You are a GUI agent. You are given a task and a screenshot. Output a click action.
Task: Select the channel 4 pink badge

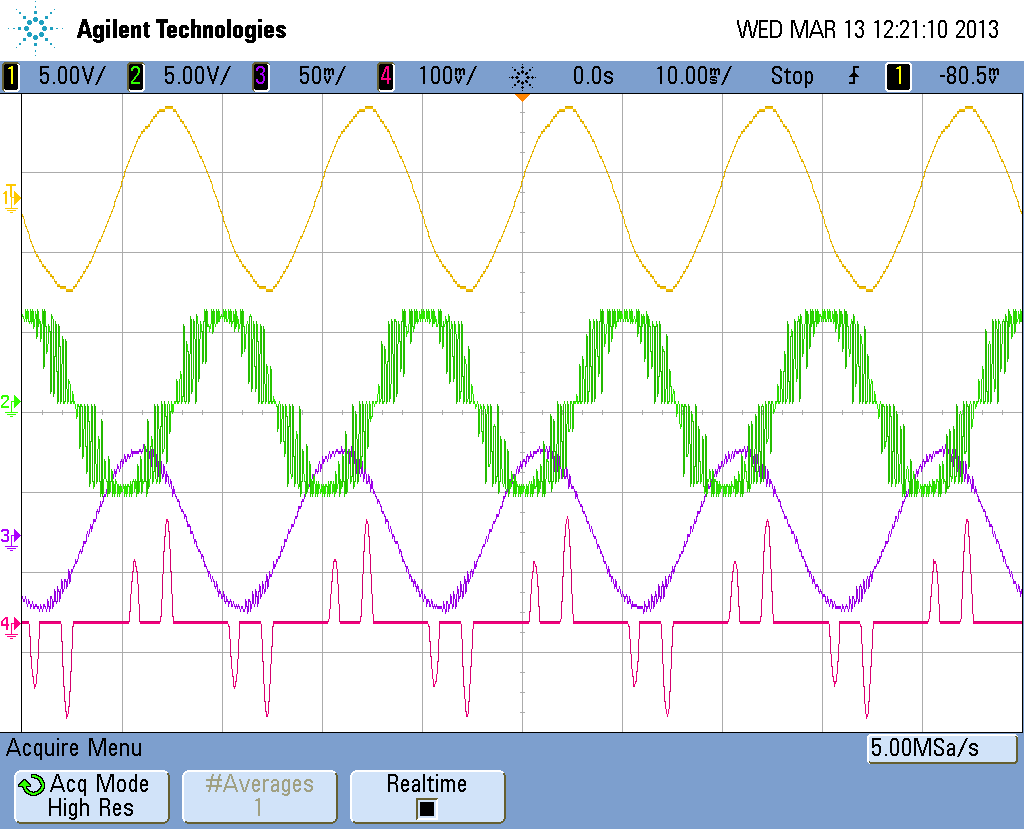pos(386,76)
